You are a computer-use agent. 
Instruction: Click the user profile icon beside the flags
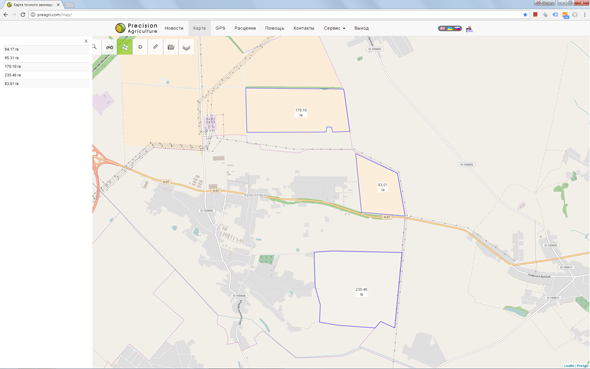coord(469,29)
